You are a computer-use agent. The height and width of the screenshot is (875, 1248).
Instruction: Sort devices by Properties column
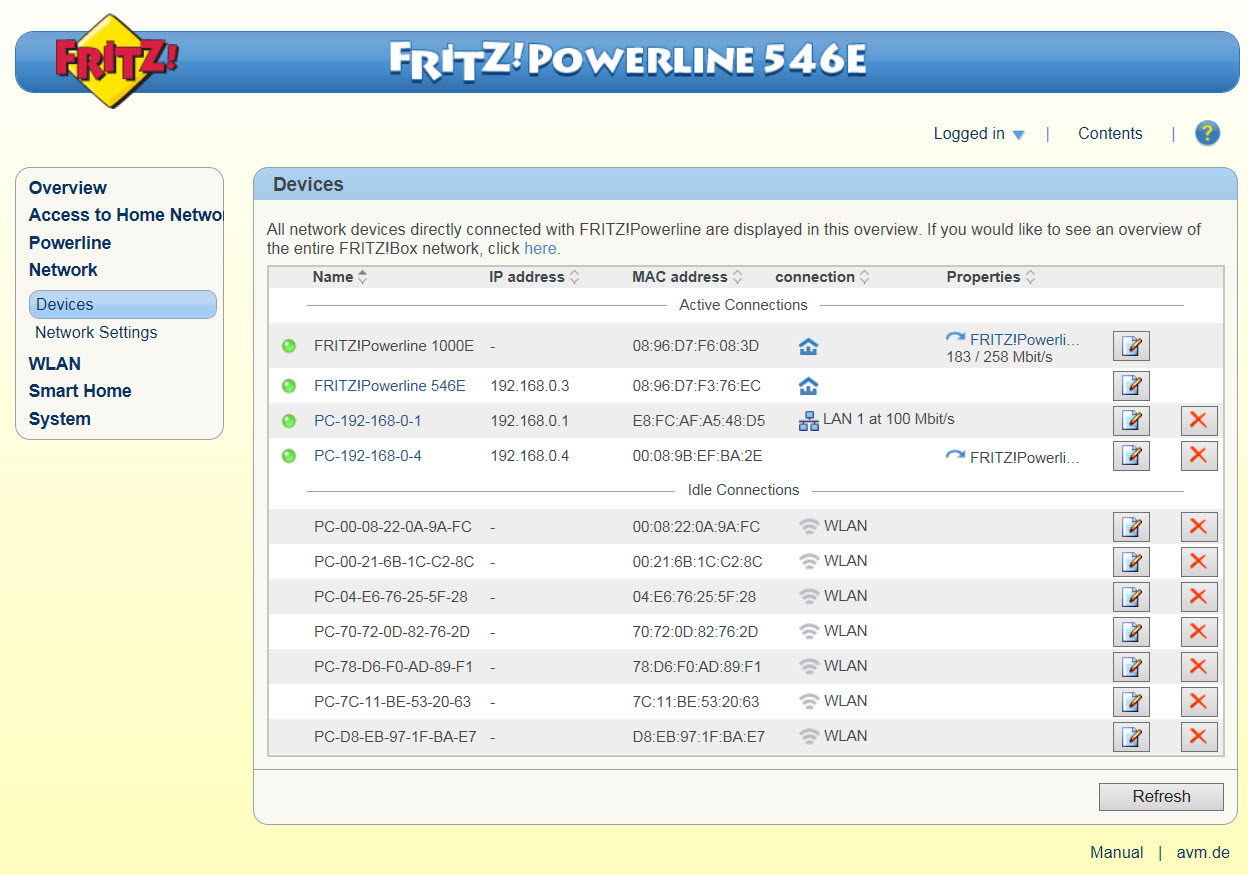click(x=991, y=277)
